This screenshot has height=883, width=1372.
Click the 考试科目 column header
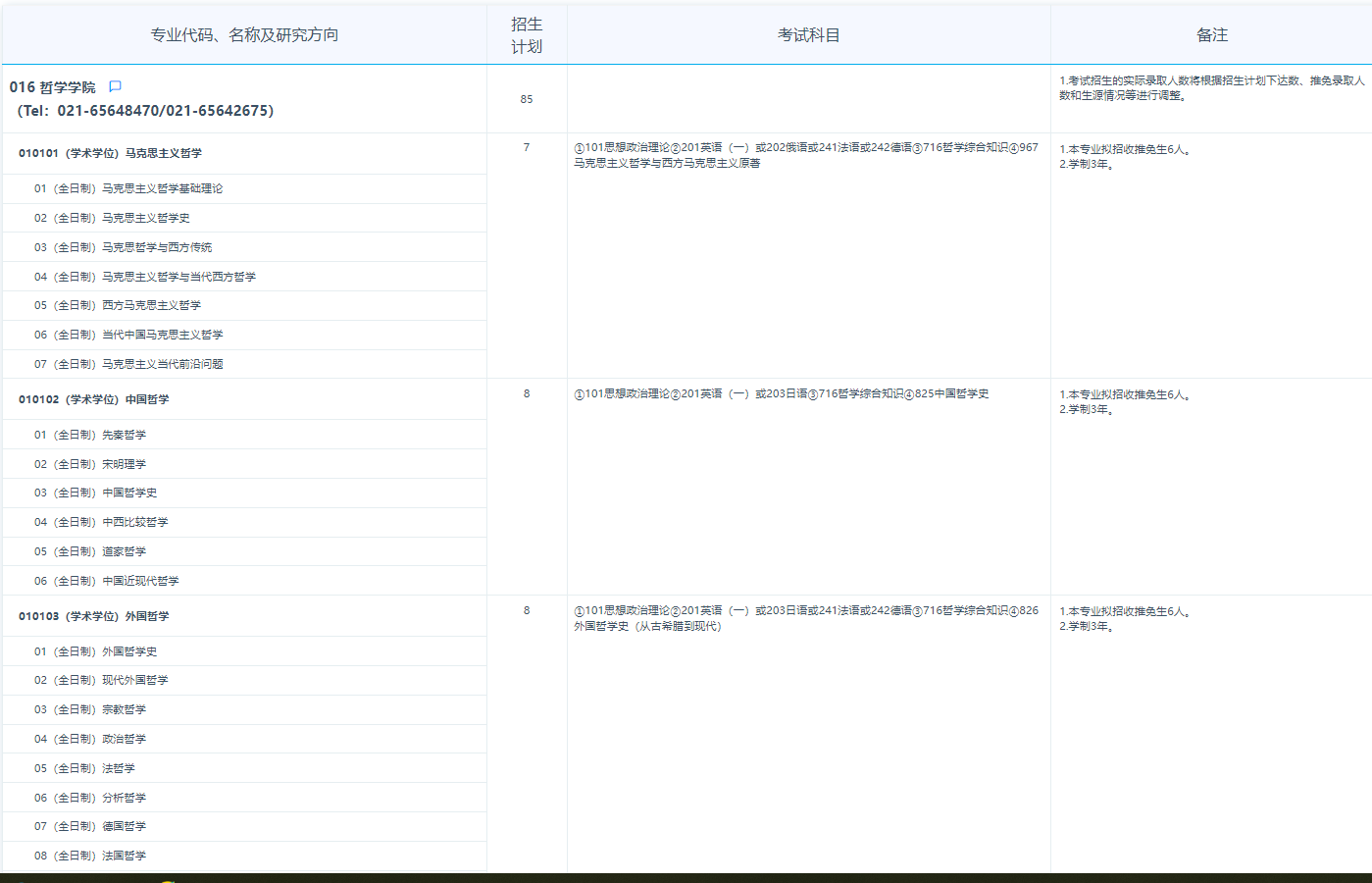[x=808, y=35]
